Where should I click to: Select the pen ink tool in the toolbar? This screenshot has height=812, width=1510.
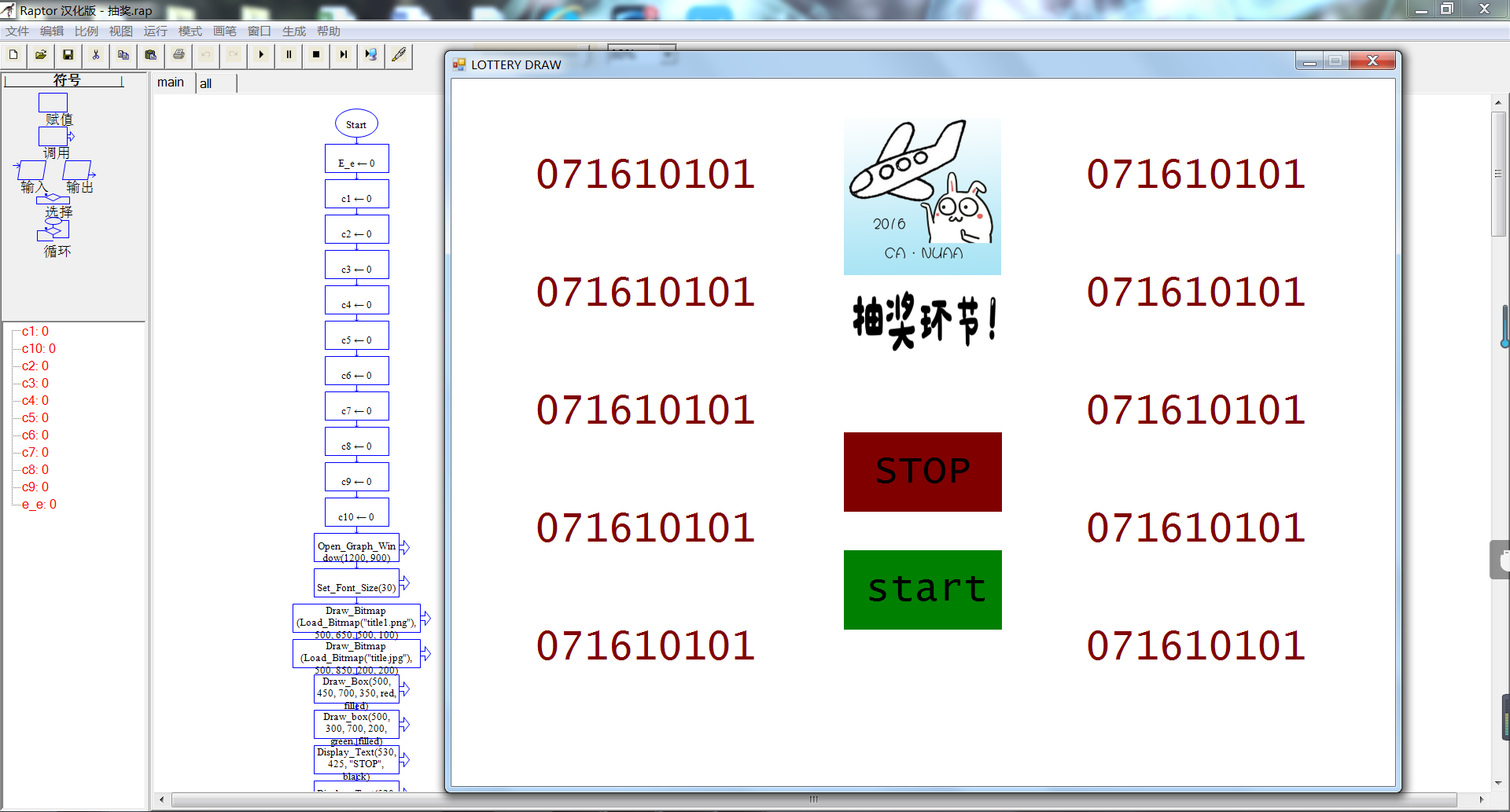coord(399,55)
